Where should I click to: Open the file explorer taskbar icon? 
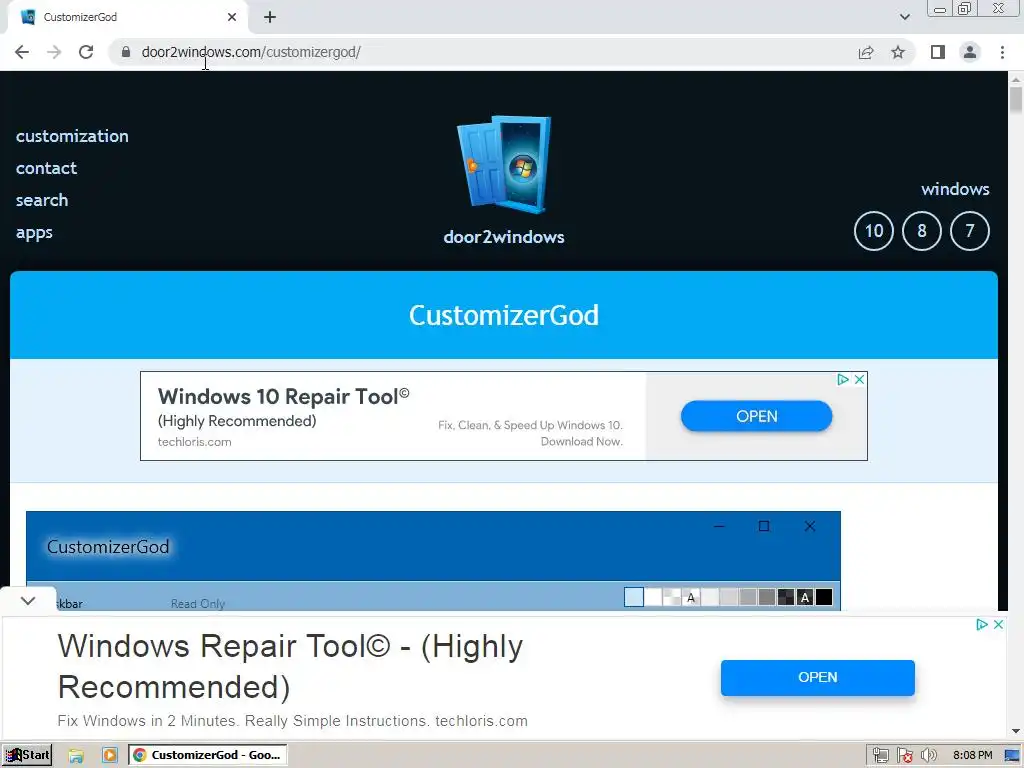coord(76,756)
